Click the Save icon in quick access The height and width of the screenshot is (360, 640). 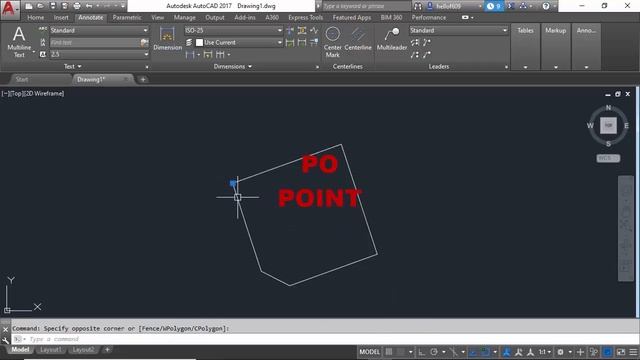pyautogui.click(x=53, y=6)
